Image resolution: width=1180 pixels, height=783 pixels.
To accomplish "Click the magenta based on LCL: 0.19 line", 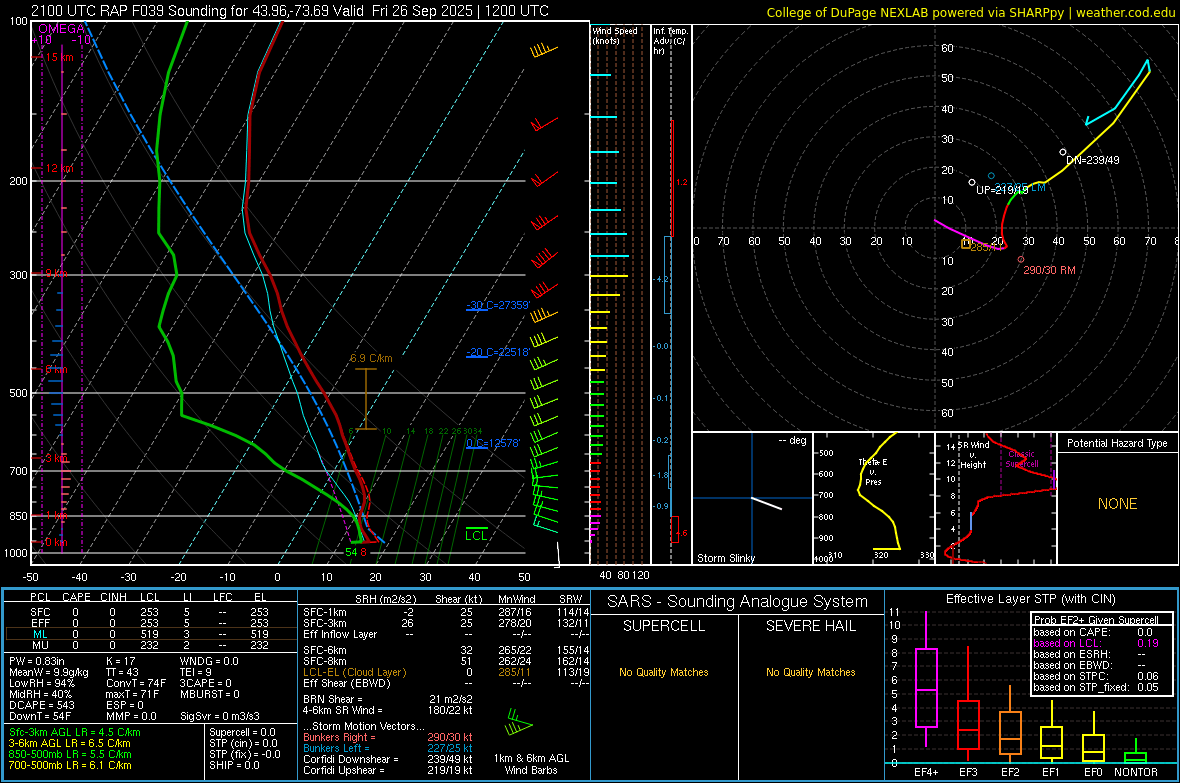I will pos(1096,643).
